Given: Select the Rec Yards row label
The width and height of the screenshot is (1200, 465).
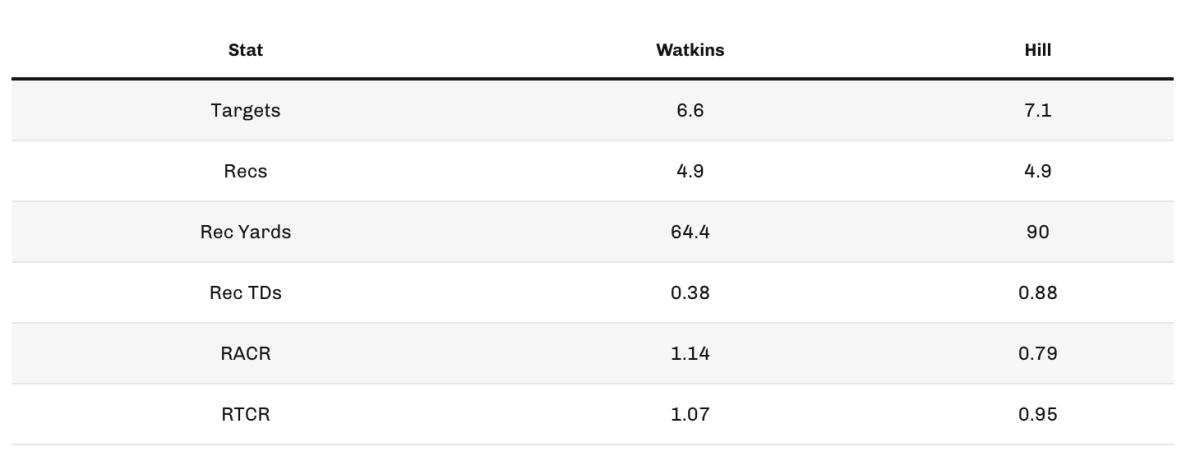Looking at the screenshot, I should (x=245, y=232).
